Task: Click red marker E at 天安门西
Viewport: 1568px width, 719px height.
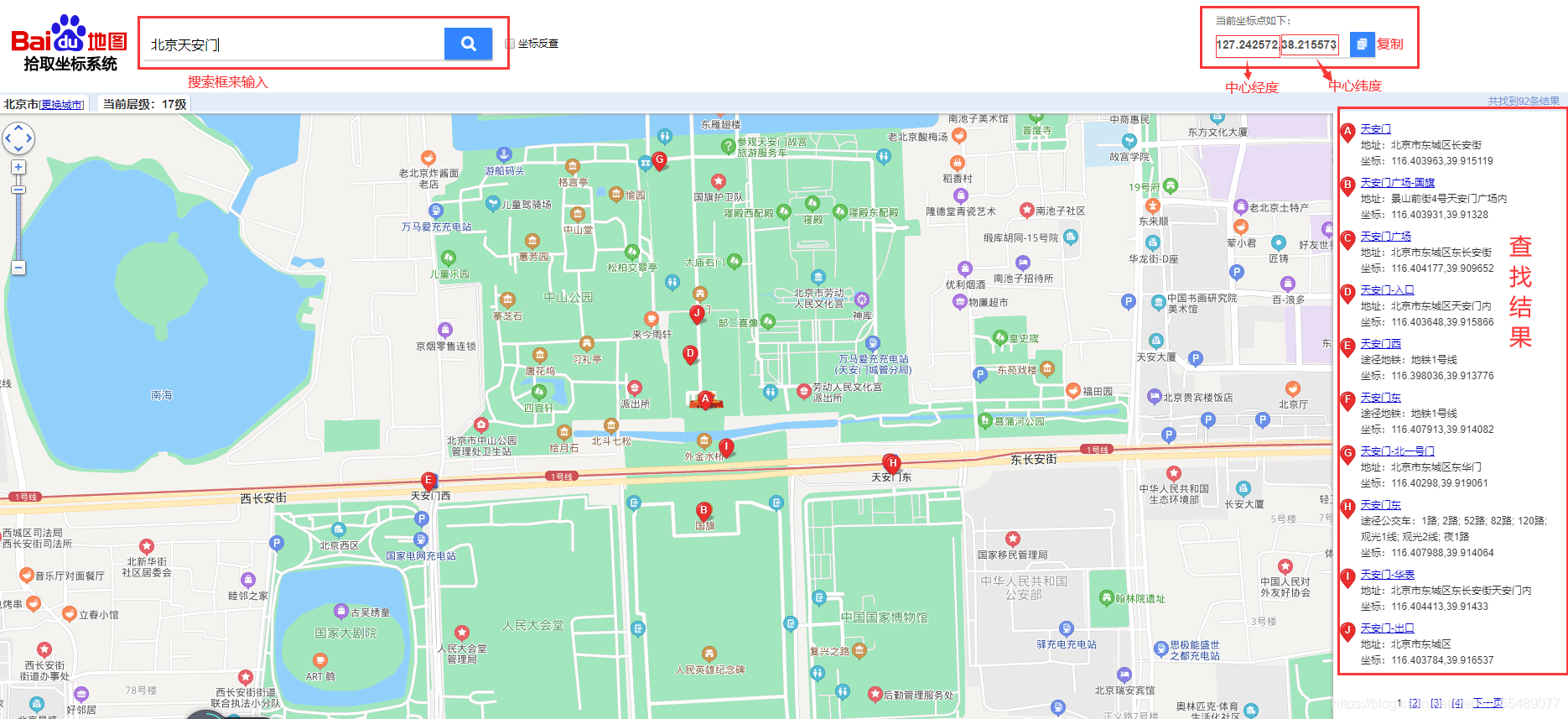Action: pyautogui.click(x=428, y=482)
